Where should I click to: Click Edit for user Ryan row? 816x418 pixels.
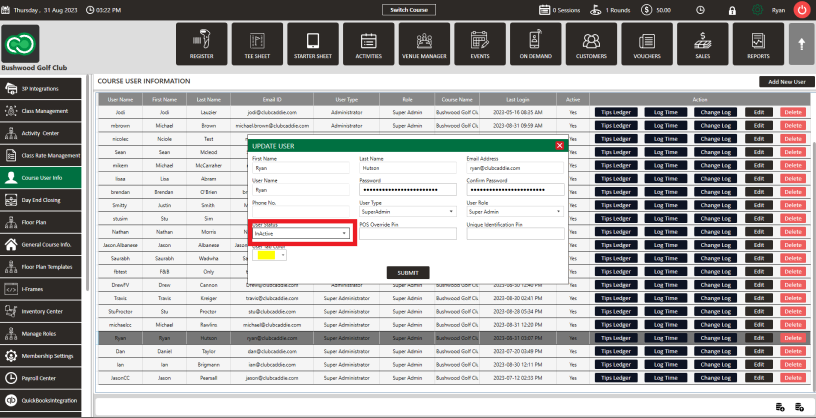tap(759, 338)
